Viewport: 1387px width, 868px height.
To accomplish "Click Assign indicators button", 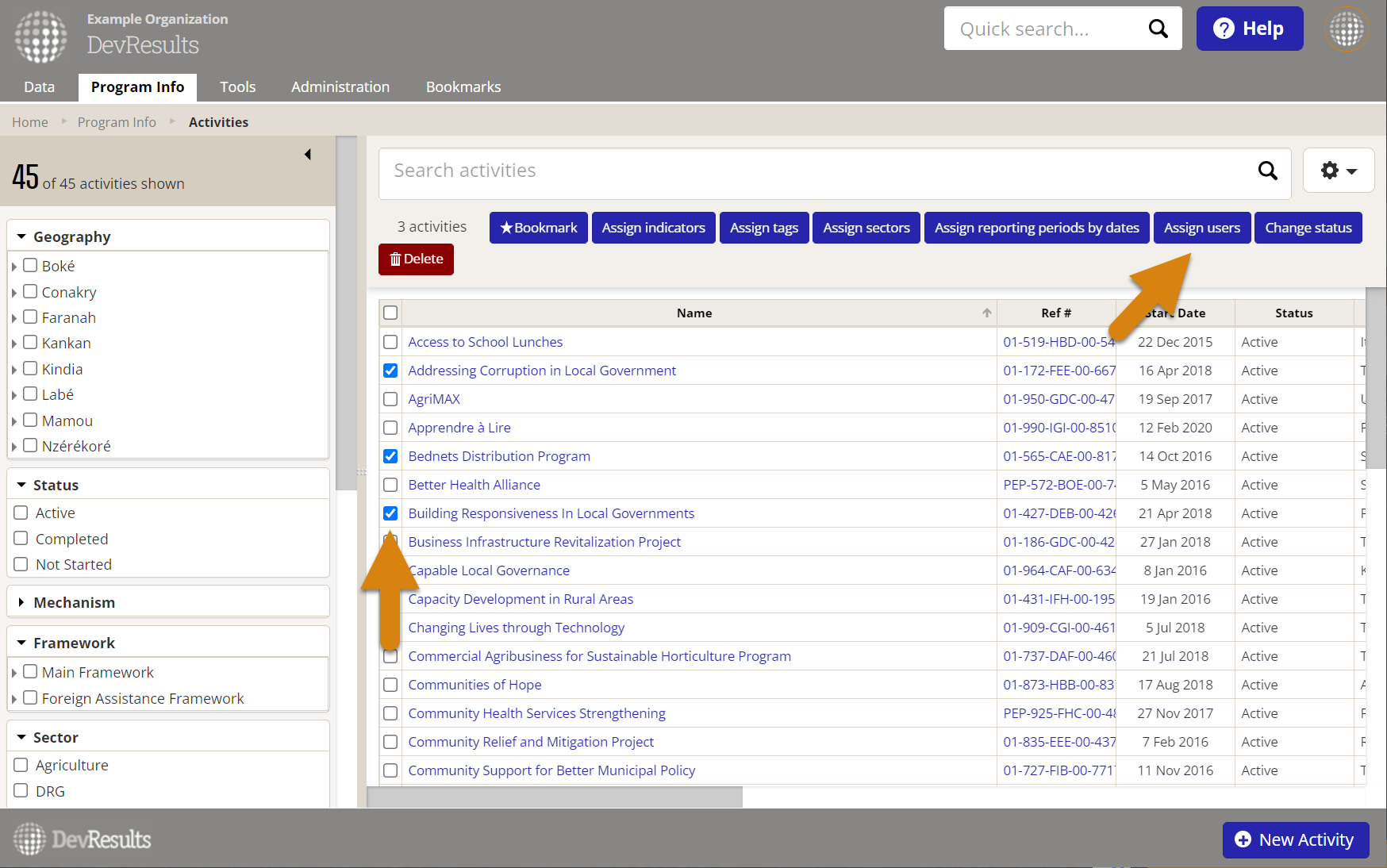I will click(654, 228).
